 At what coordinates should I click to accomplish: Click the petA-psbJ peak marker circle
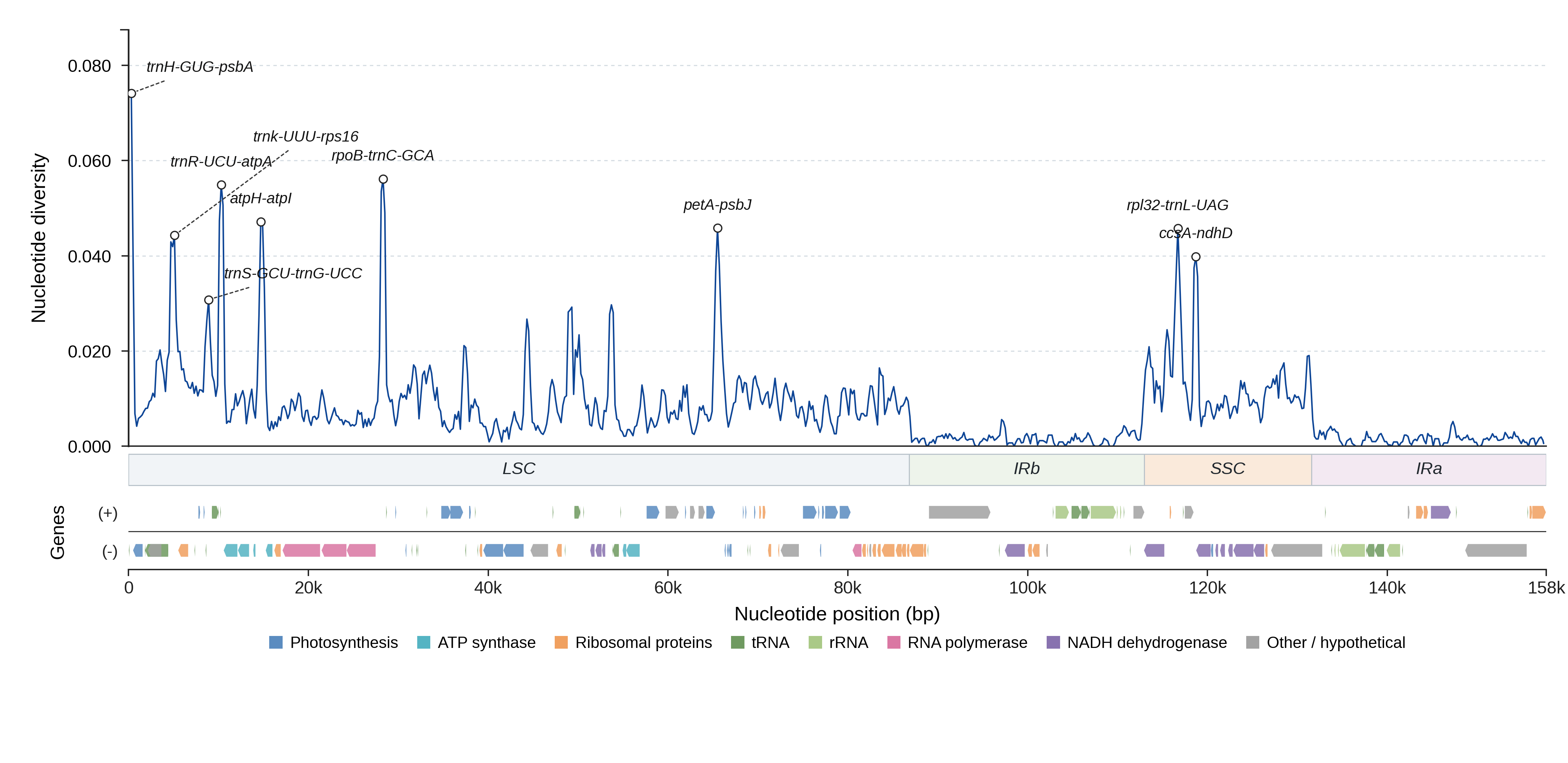click(x=718, y=228)
